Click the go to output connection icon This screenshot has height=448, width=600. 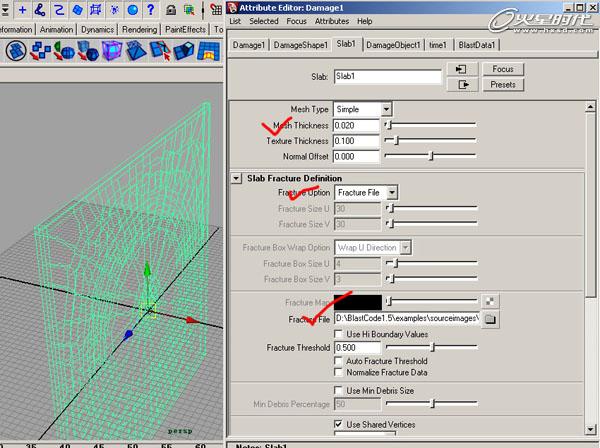point(462,85)
